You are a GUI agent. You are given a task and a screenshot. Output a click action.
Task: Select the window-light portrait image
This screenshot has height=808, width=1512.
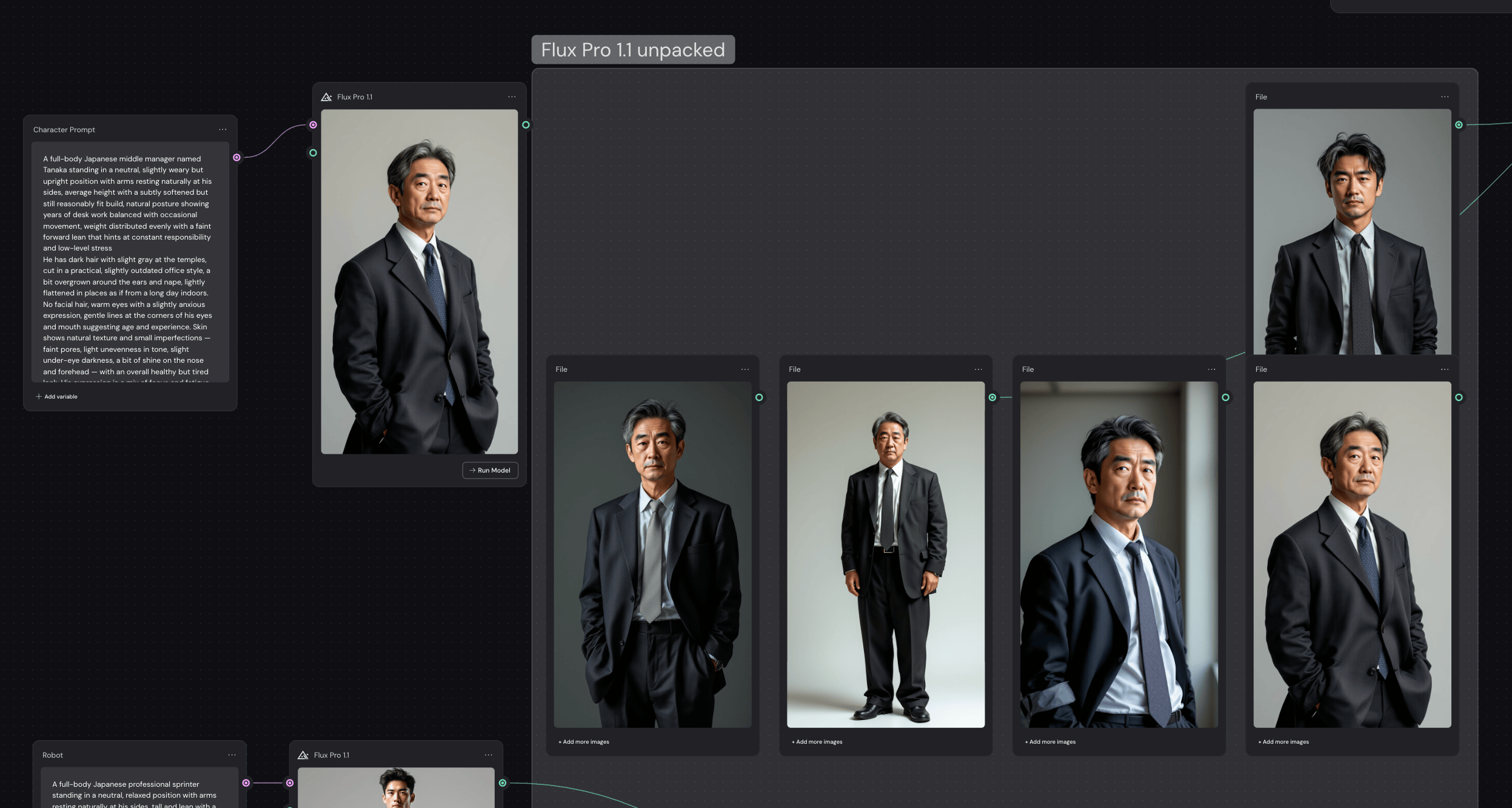(x=1119, y=554)
